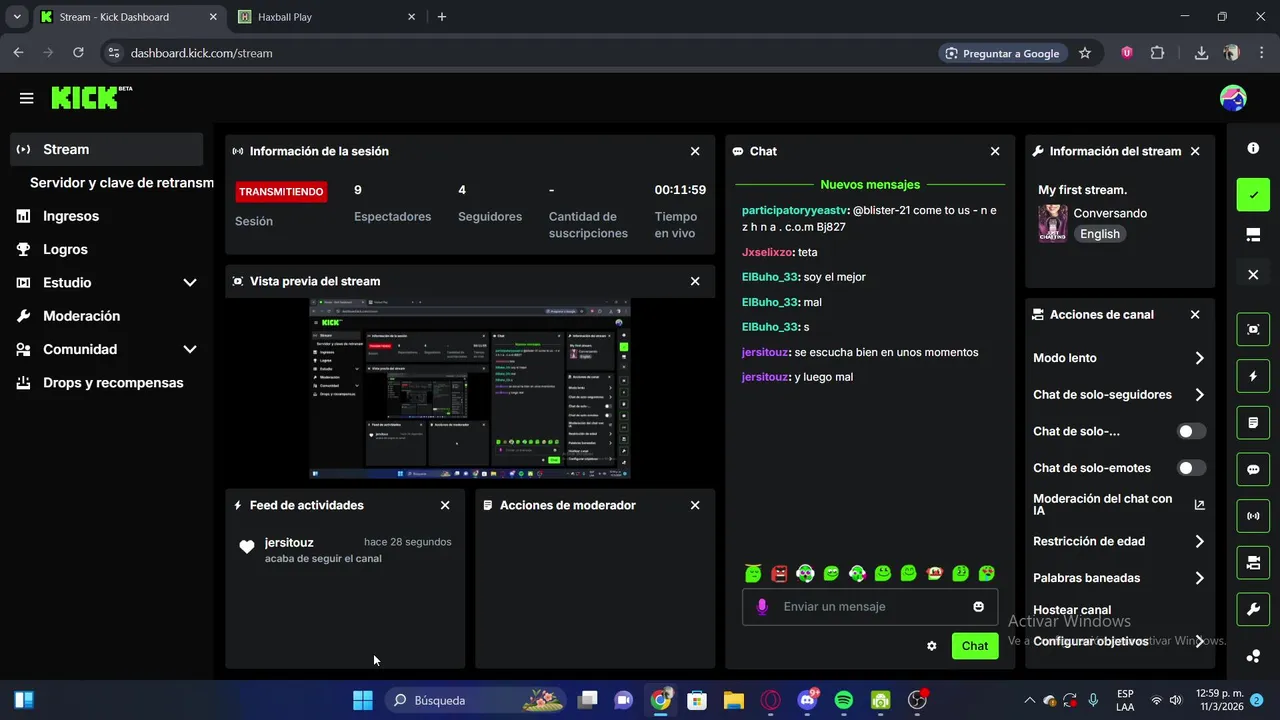The image size is (1280, 720).
Task: Close the Chat panel
Action: (995, 151)
